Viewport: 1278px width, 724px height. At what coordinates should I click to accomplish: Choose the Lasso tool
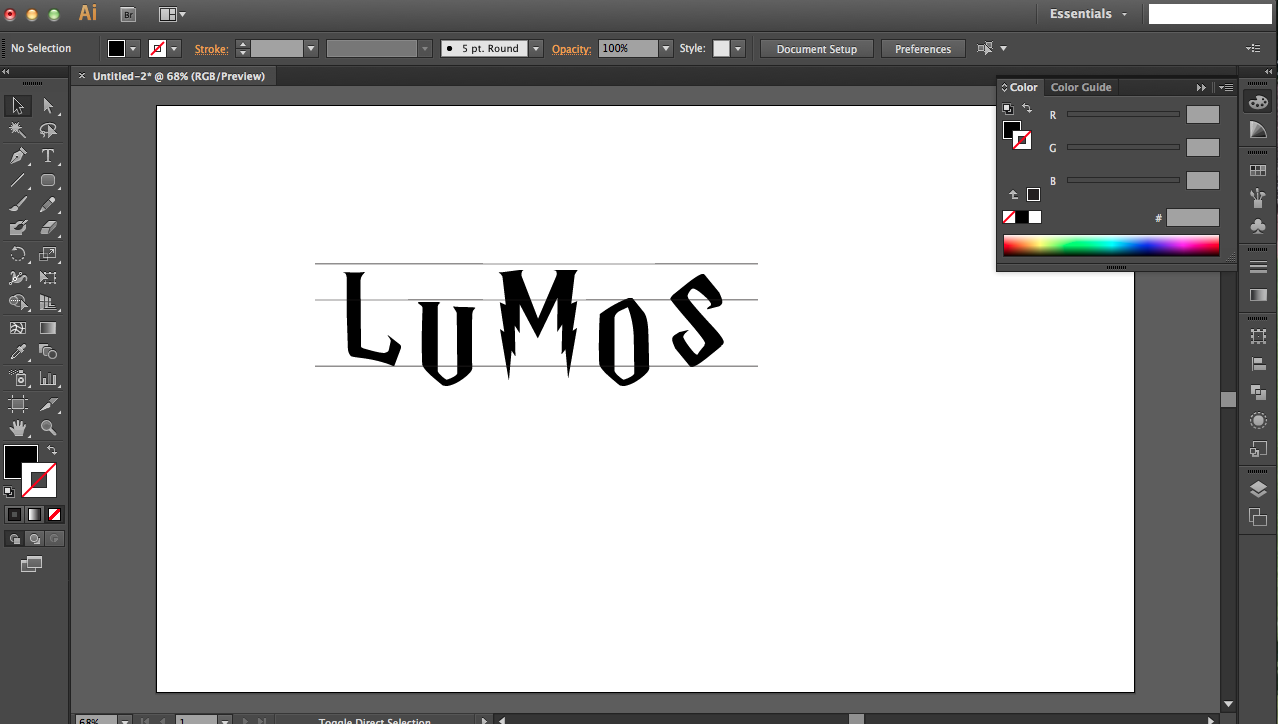click(x=48, y=131)
